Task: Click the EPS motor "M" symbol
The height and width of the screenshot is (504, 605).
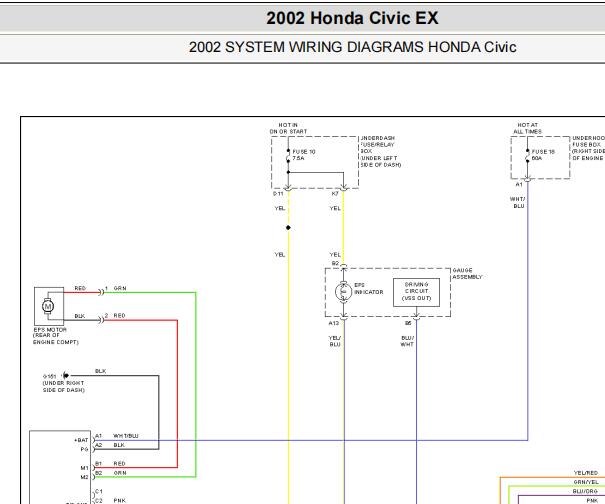Action: pos(48,306)
